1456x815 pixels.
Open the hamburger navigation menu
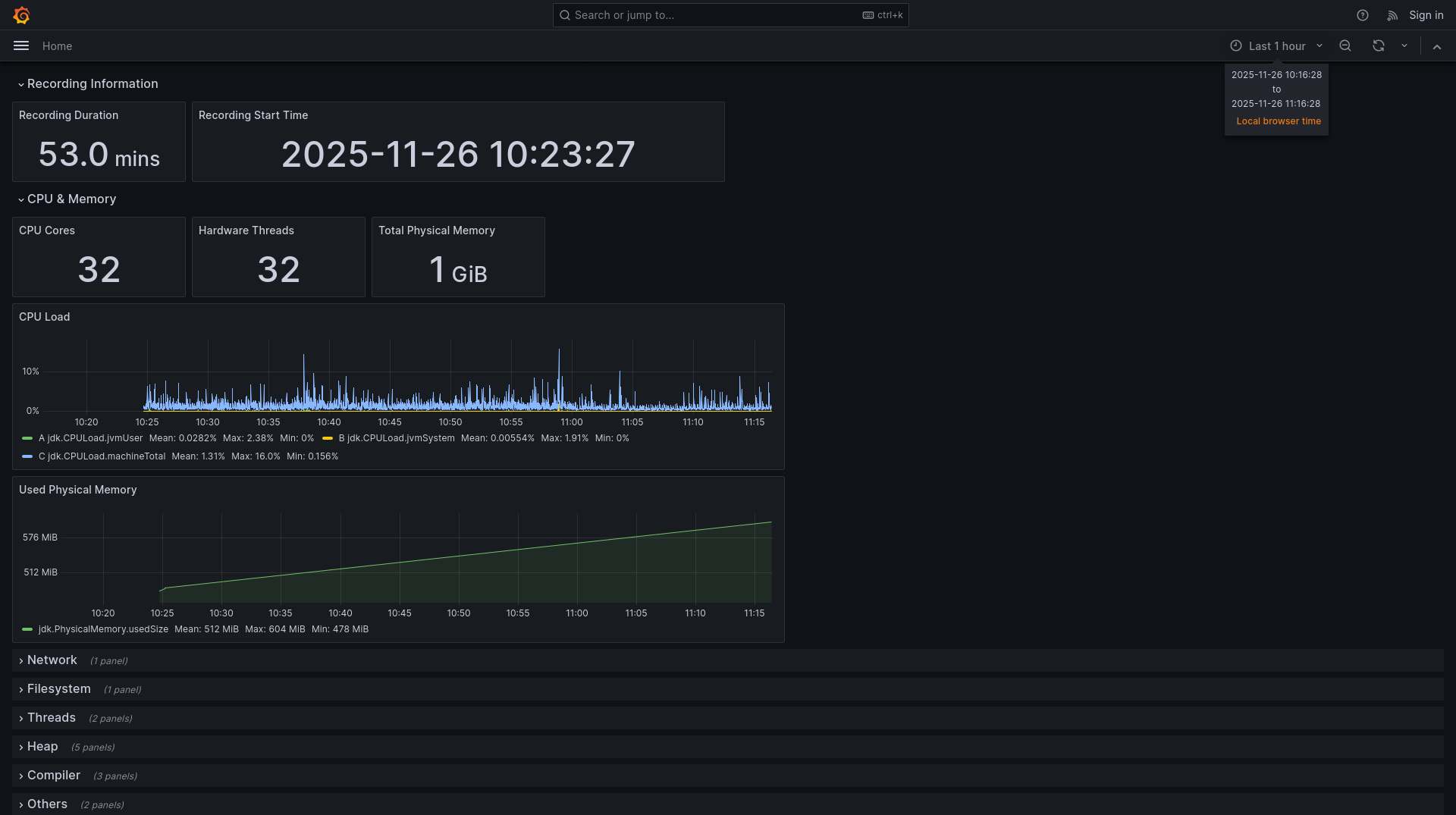(x=21, y=46)
